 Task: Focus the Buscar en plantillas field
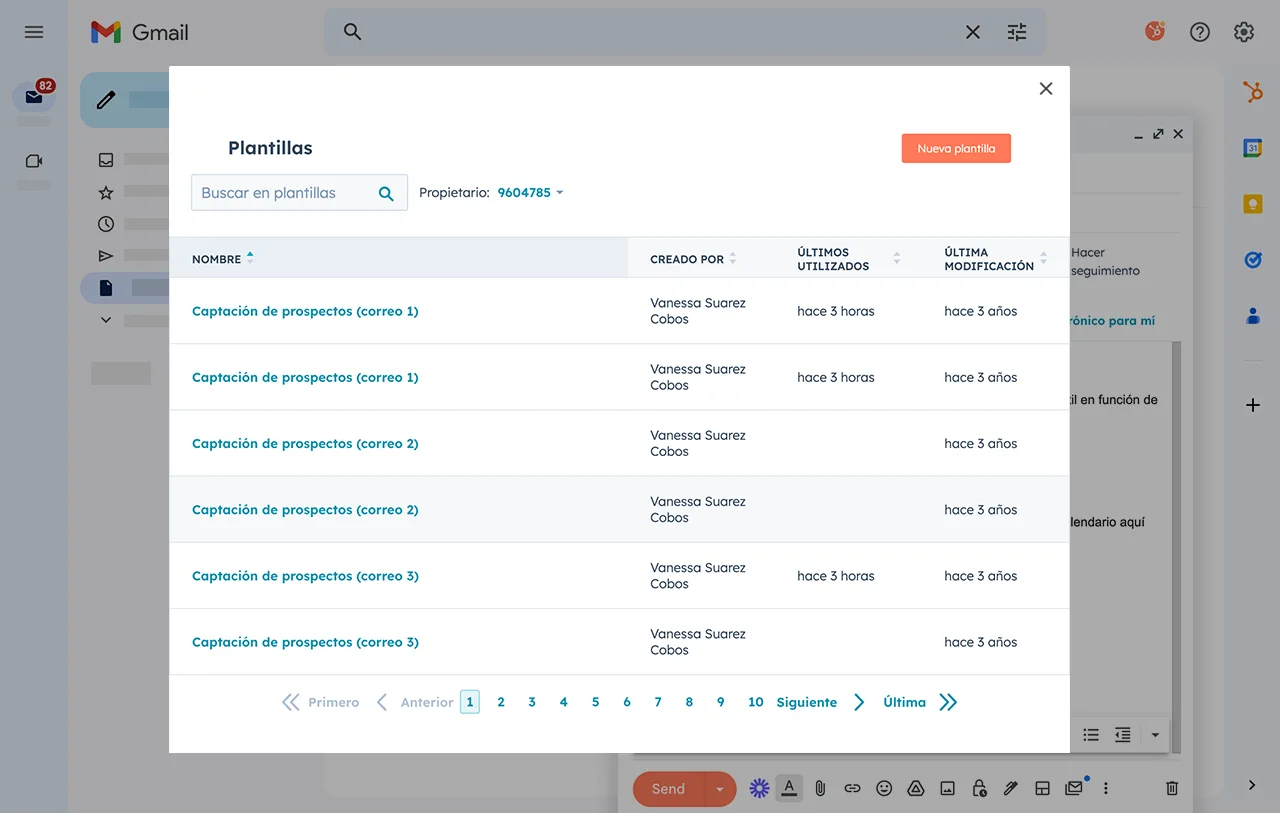point(299,193)
